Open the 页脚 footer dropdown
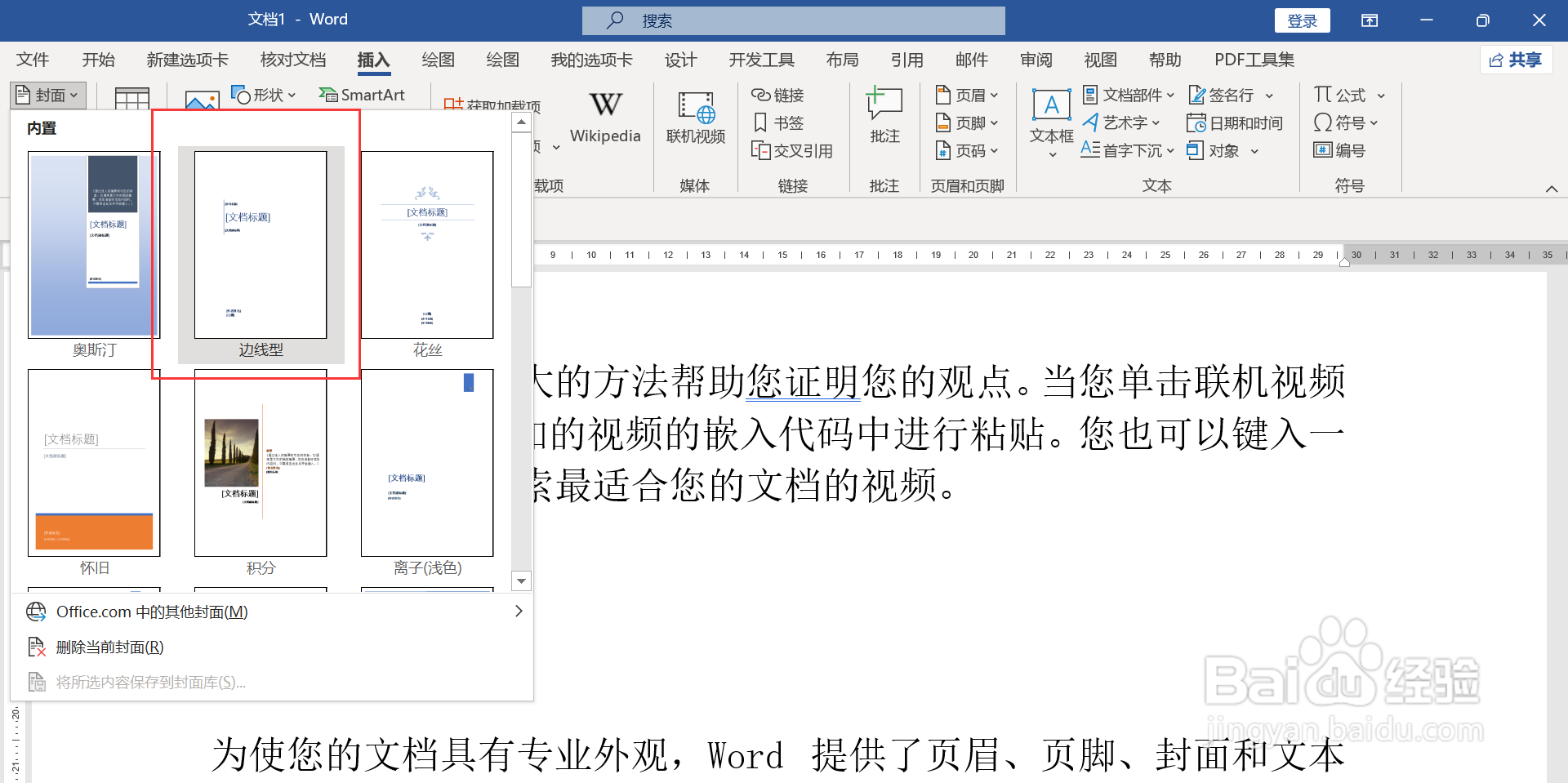Image resolution: width=1568 pixels, height=783 pixels. [x=967, y=123]
